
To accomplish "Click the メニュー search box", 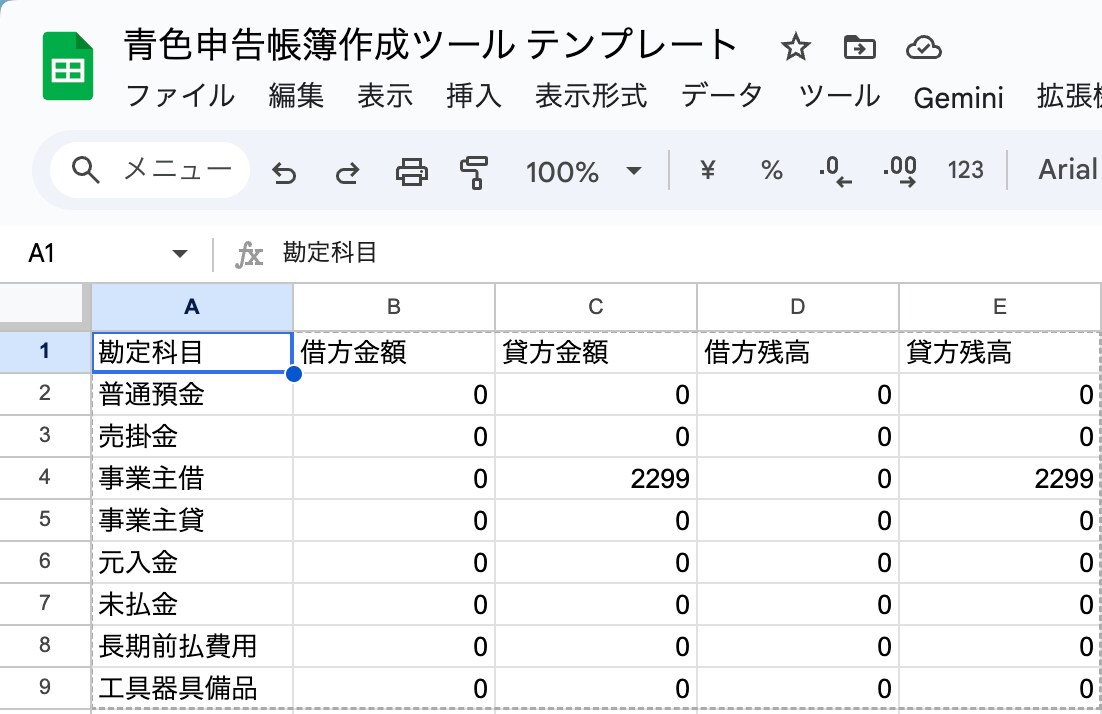I will (150, 170).
